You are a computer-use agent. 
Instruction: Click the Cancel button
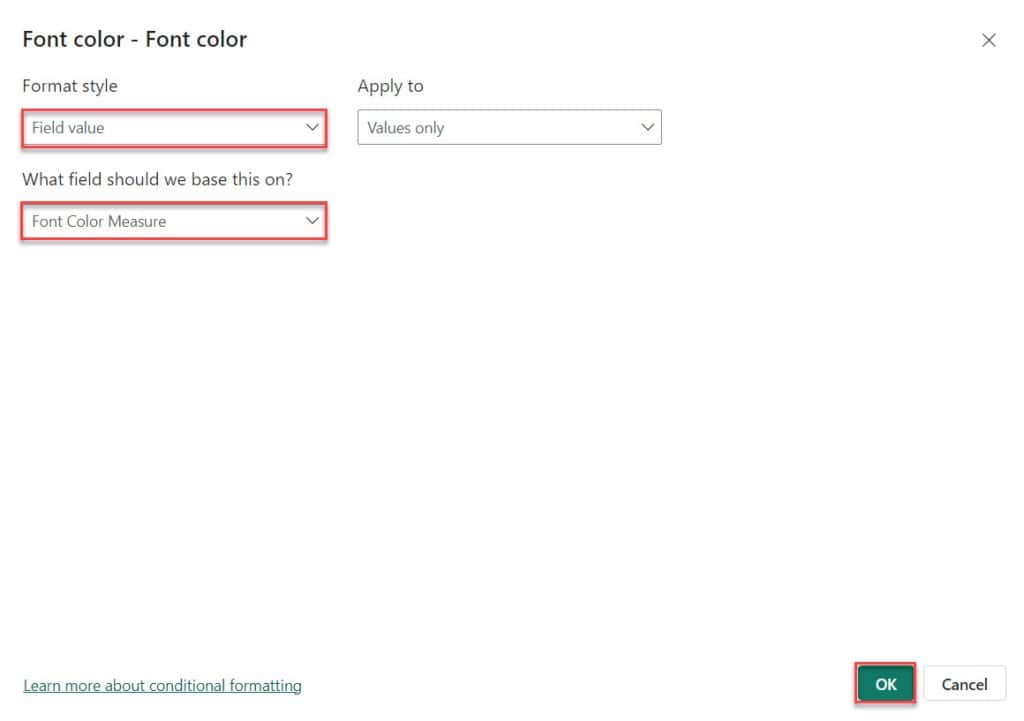tap(964, 684)
